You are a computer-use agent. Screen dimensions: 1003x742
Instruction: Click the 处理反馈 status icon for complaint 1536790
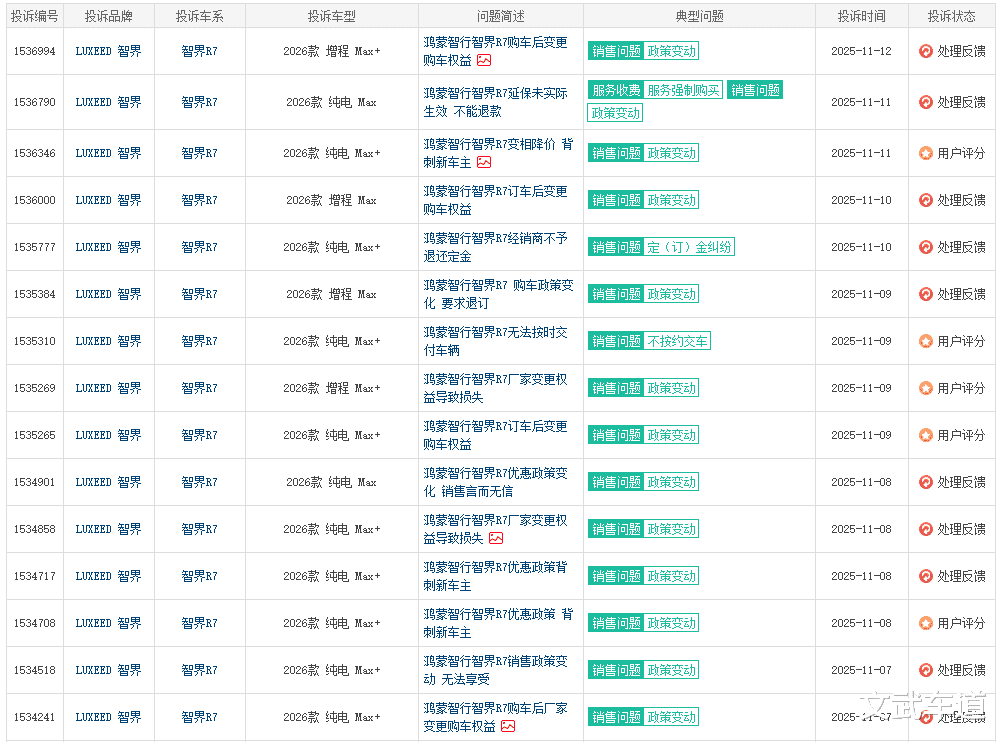pyautogui.click(x=926, y=102)
